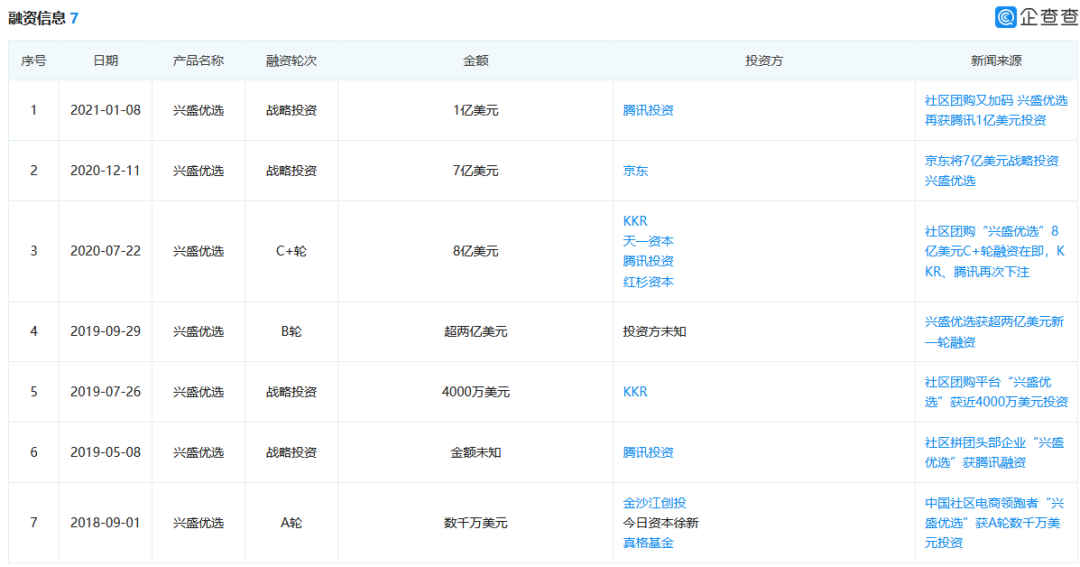Screen dimensions: 1080x567
Task: Click the amount cell 8亿美元
Action: (476, 251)
